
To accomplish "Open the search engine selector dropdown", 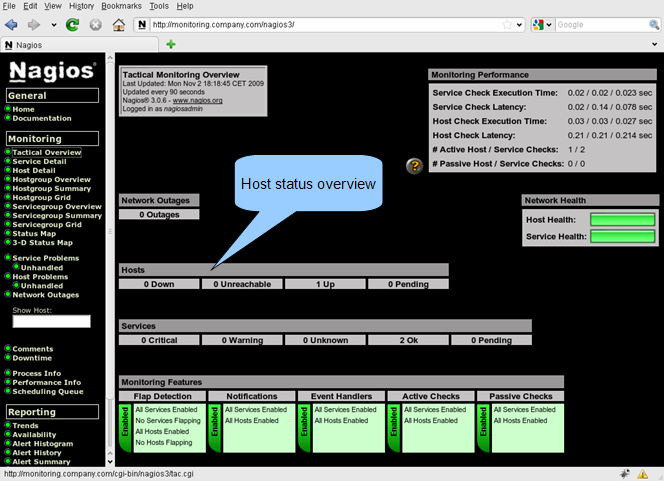I will [x=549, y=25].
